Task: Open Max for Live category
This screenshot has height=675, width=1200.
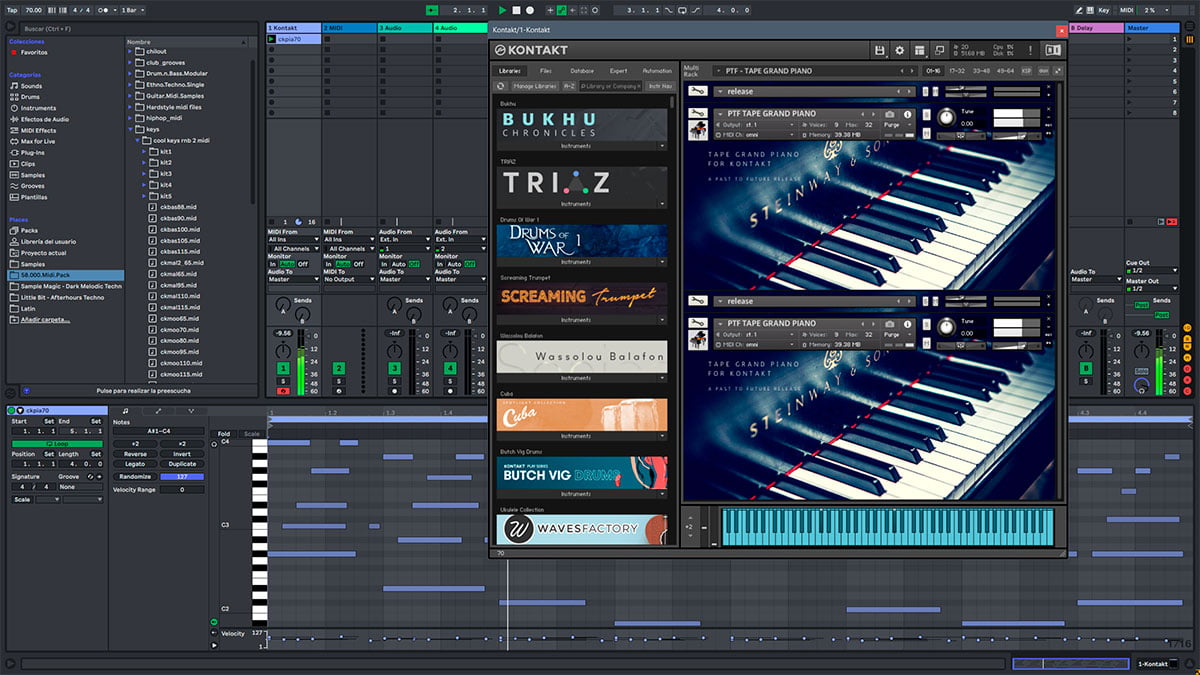Action: (38, 141)
